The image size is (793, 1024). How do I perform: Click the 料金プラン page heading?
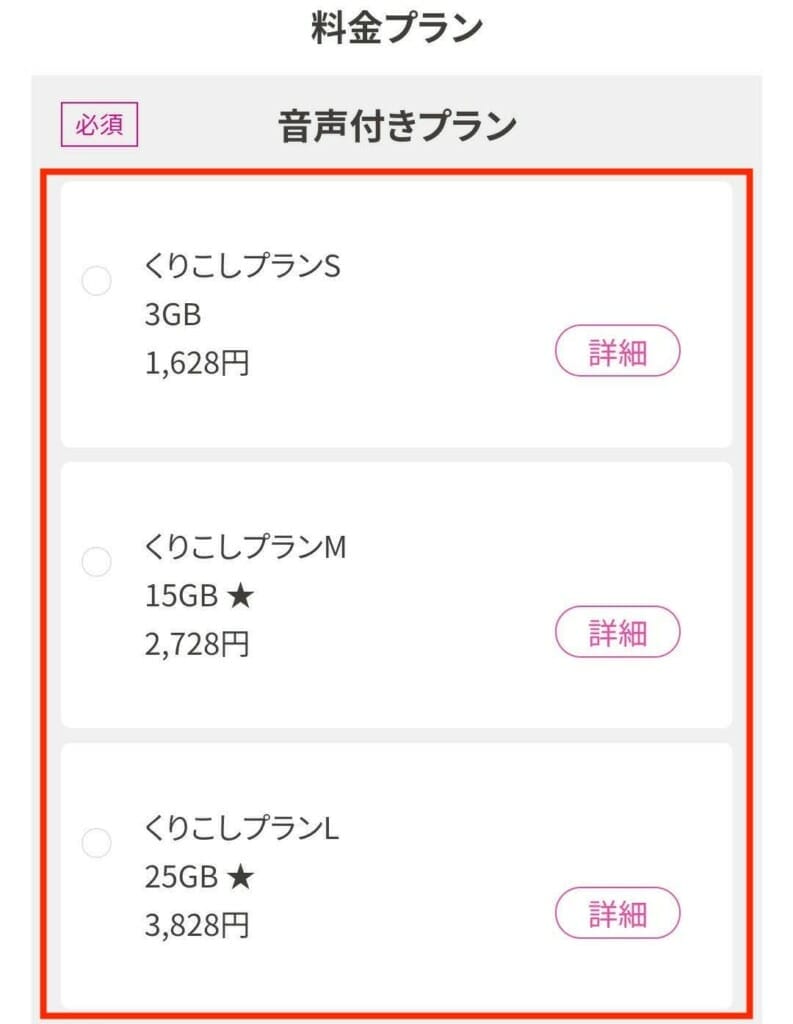click(397, 29)
